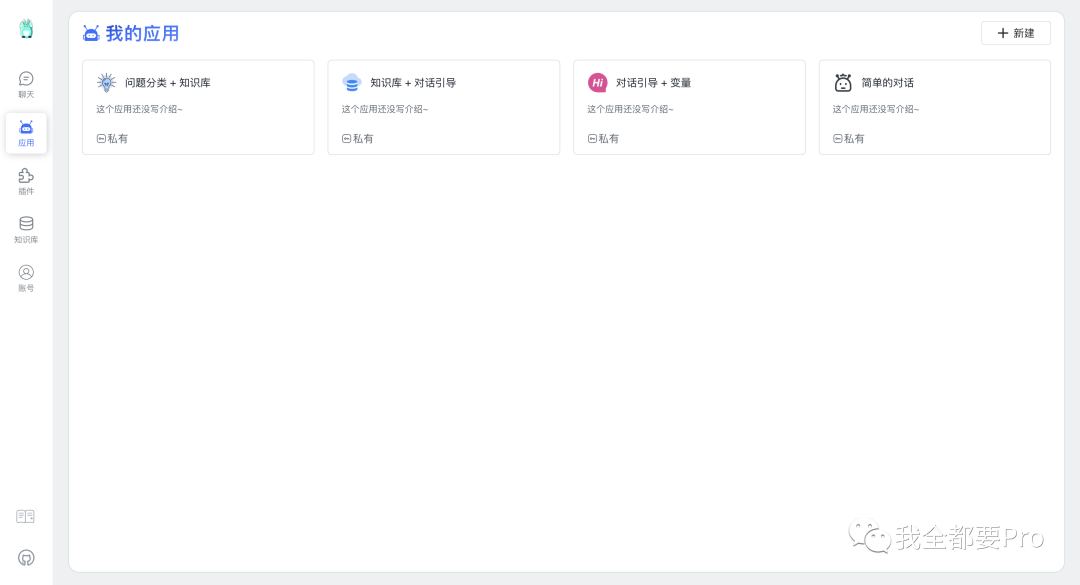The height and width of the screenshot is (585, 1080).
Task: Switch to 聊天 via sidebar navigation label
Action: pyautogui.click(x=25, y=93)
